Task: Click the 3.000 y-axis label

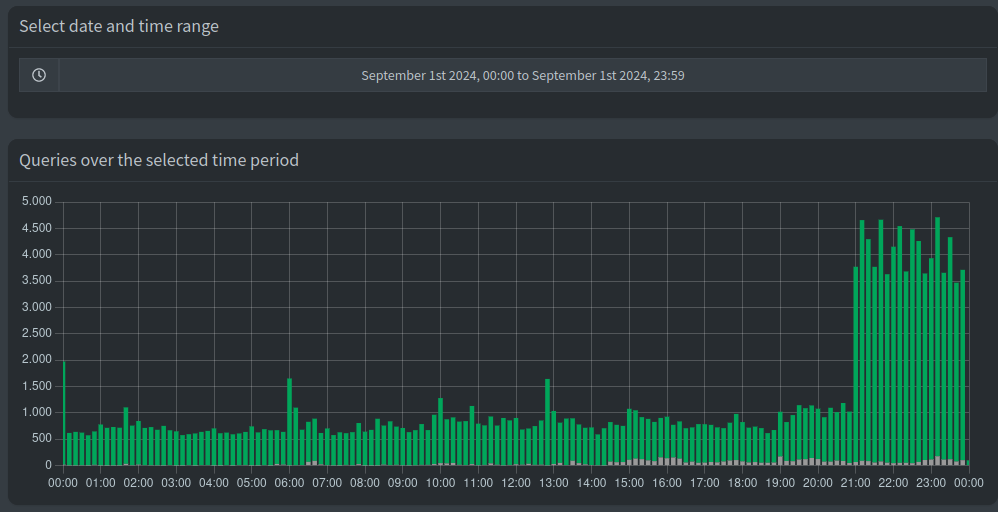Action: coord(37,308)
